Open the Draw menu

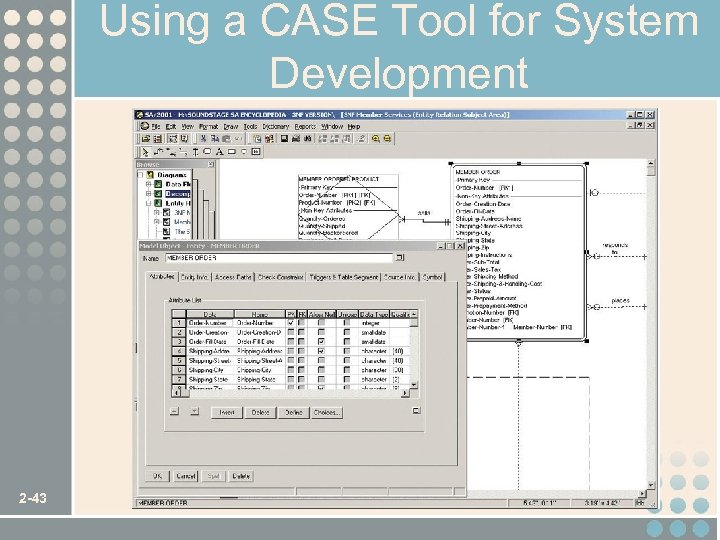click(x=231, y=126)
